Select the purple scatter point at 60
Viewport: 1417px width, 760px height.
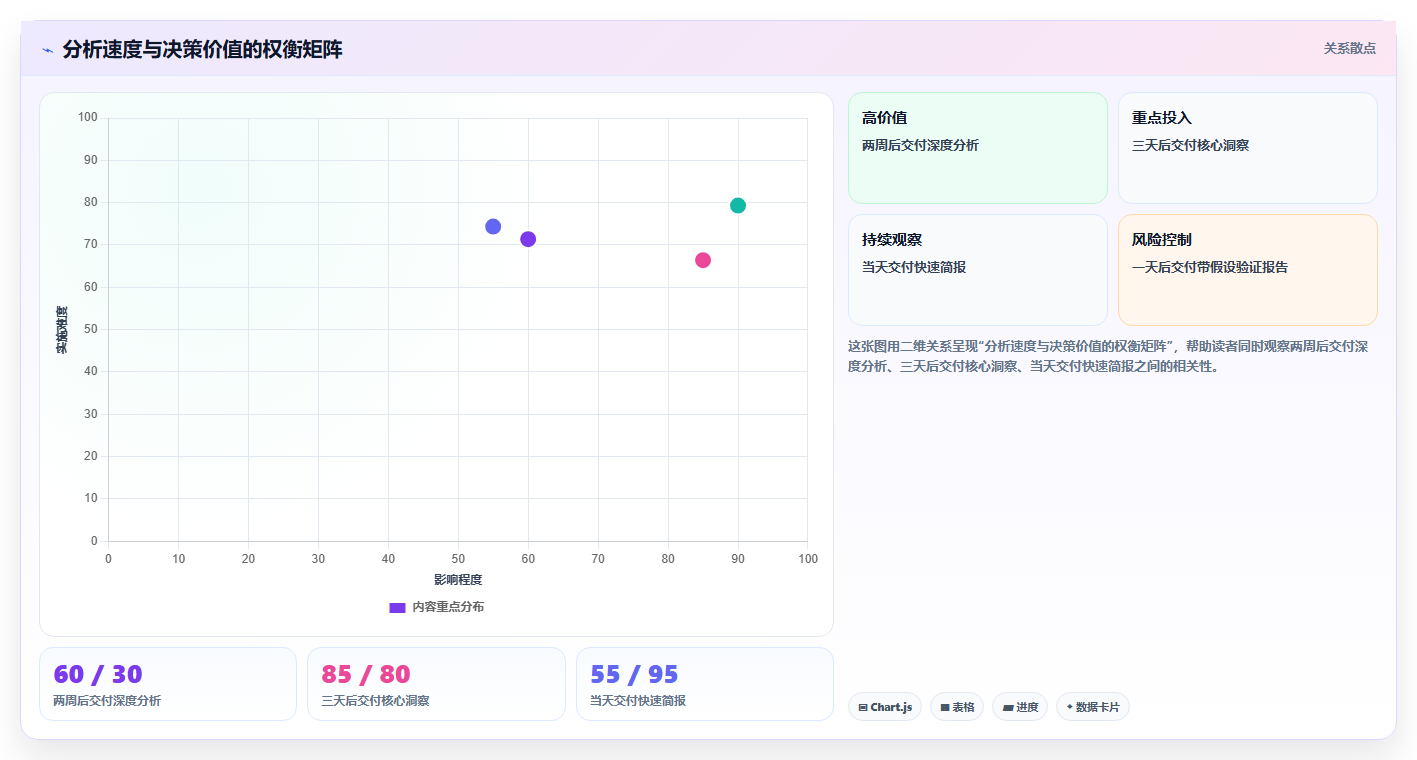tap(528, 239)
